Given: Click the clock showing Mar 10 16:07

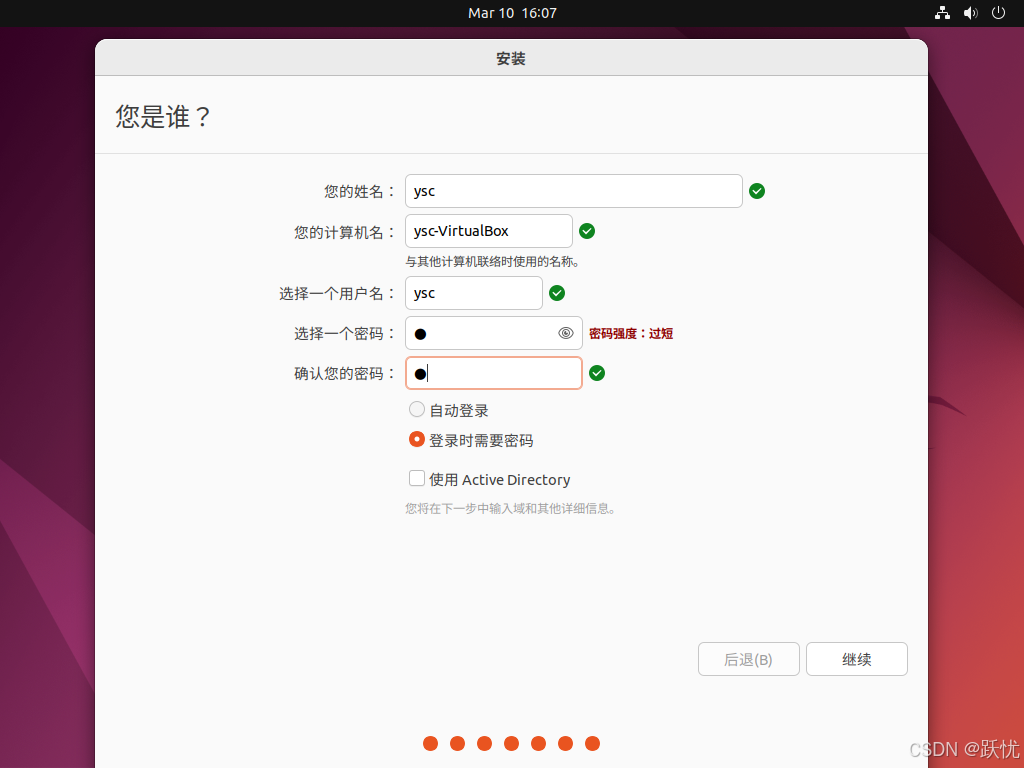Looking at the screenshot, I should [512, 13].
